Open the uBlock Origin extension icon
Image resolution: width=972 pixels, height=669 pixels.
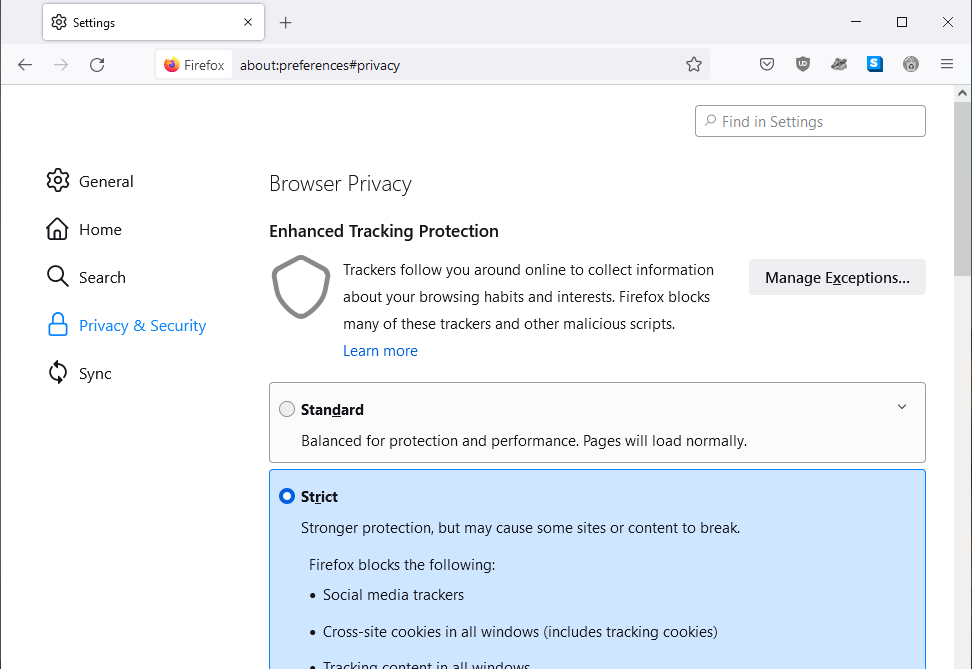[803, 64]
